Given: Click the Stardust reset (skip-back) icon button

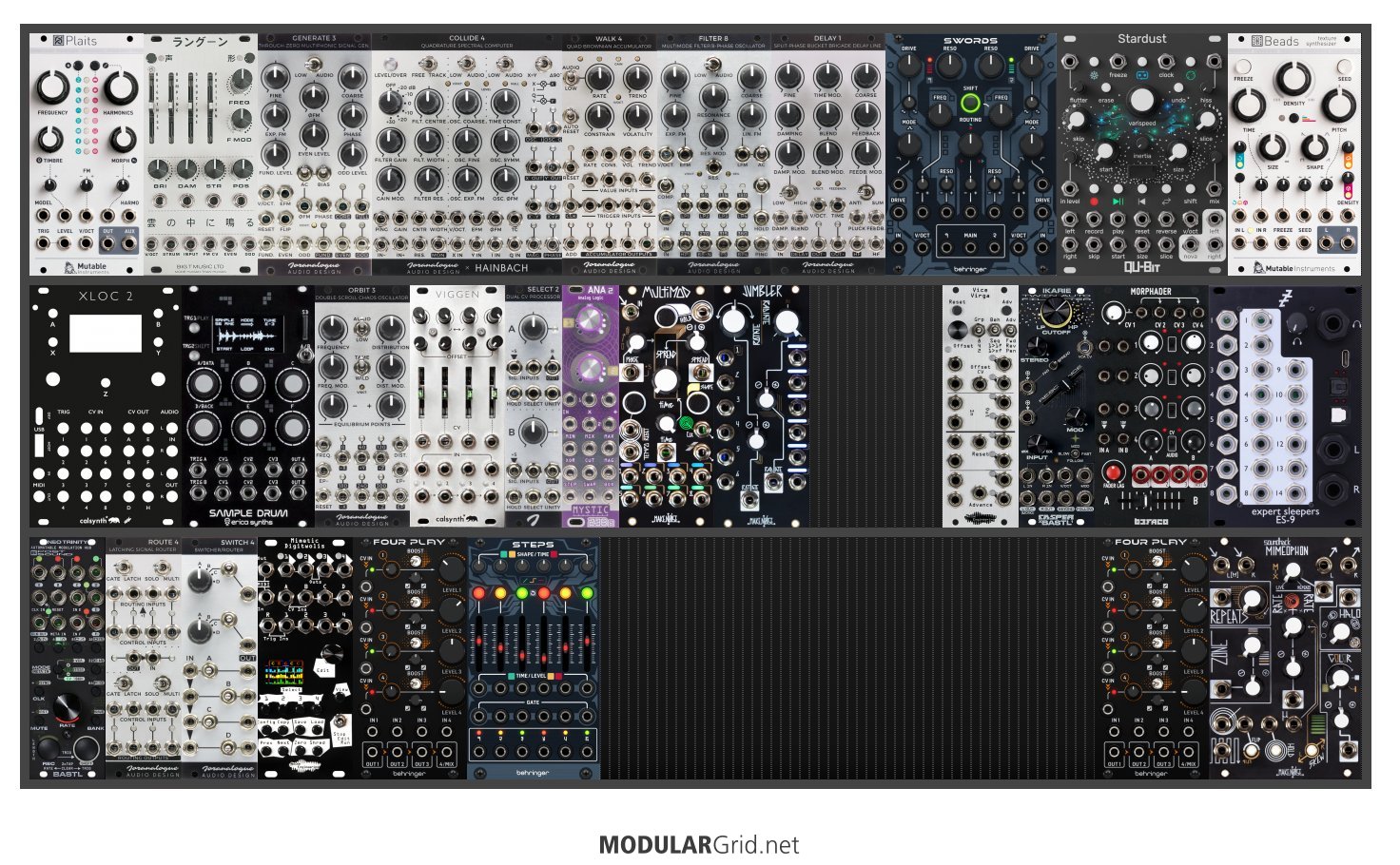Looking at the screenshot, I should pyautogui.click(x=1141, y=202).
